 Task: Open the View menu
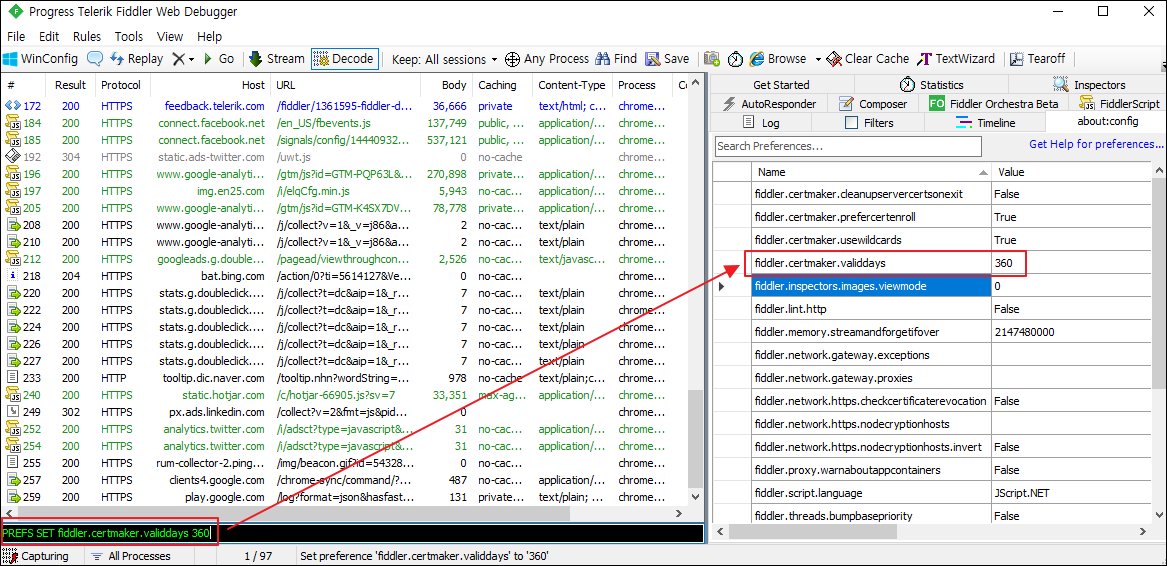point(170,36)
